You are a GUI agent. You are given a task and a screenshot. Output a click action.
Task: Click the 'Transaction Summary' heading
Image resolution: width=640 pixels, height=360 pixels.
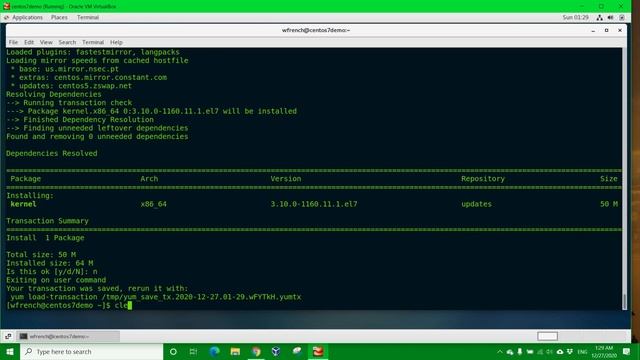pyautogui.click(x=47, y=221)
